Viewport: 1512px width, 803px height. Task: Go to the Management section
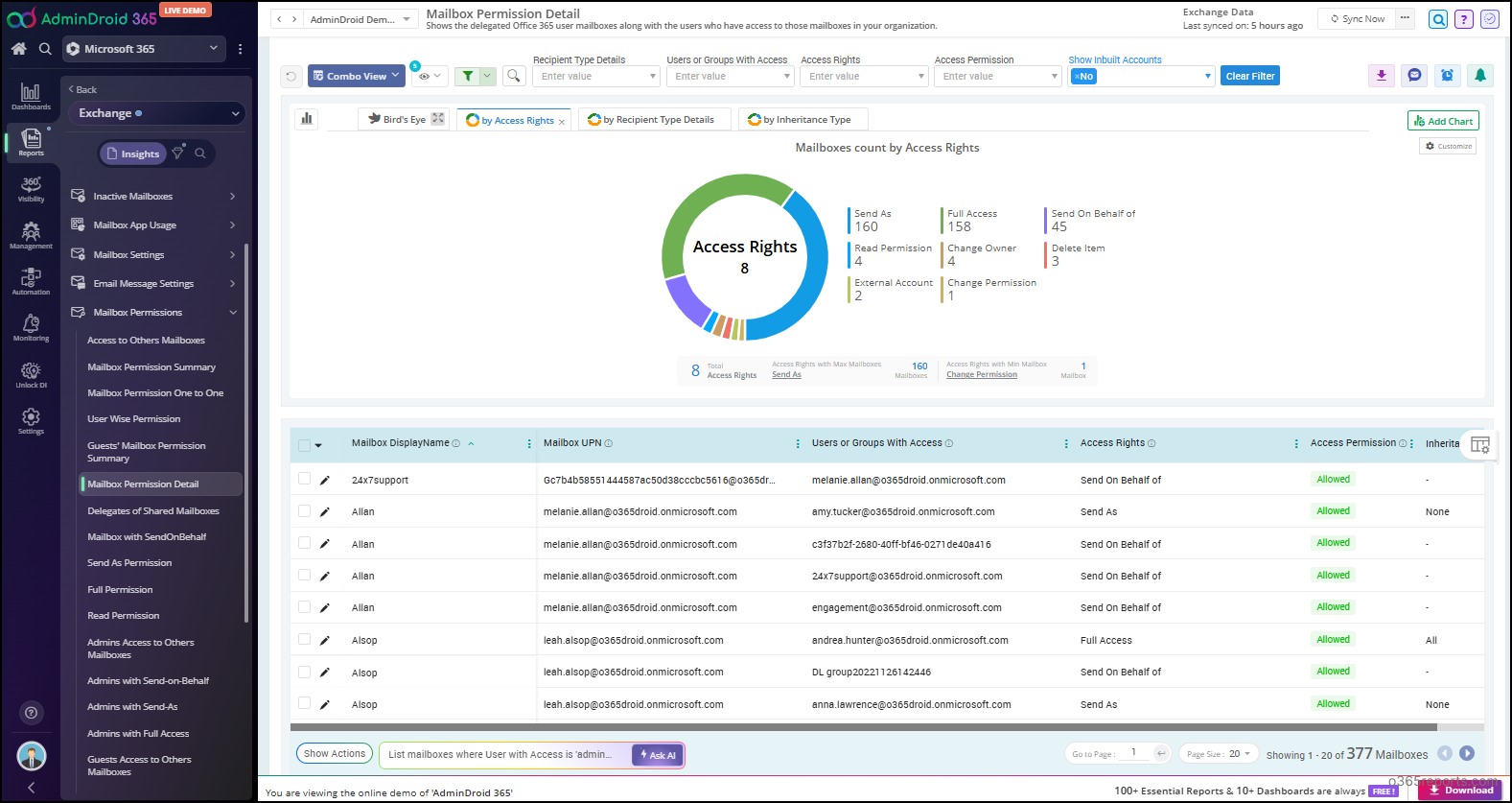click(31, 235)
